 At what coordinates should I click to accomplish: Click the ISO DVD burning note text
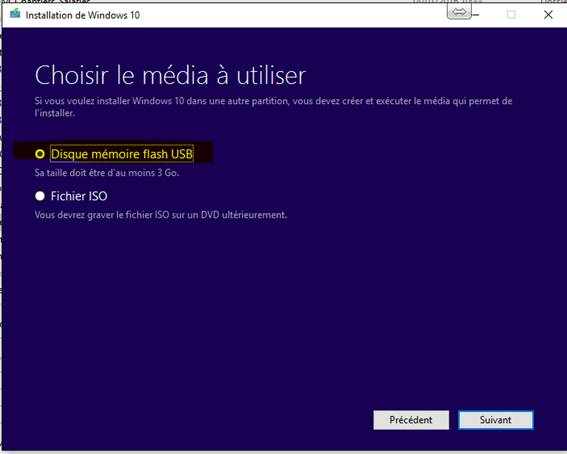[x=161, y=215]
